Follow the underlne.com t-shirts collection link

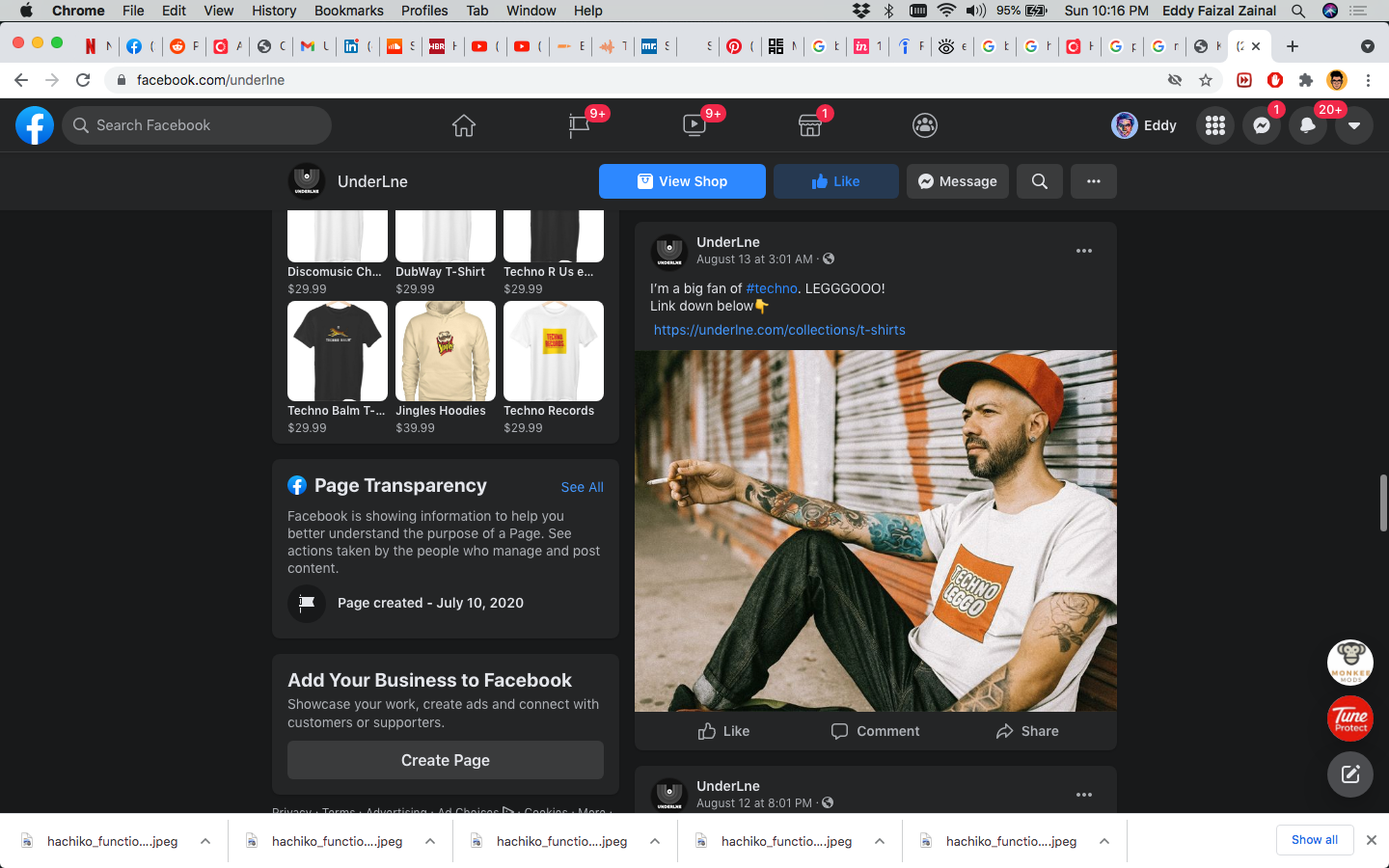(x=779, y=330)
